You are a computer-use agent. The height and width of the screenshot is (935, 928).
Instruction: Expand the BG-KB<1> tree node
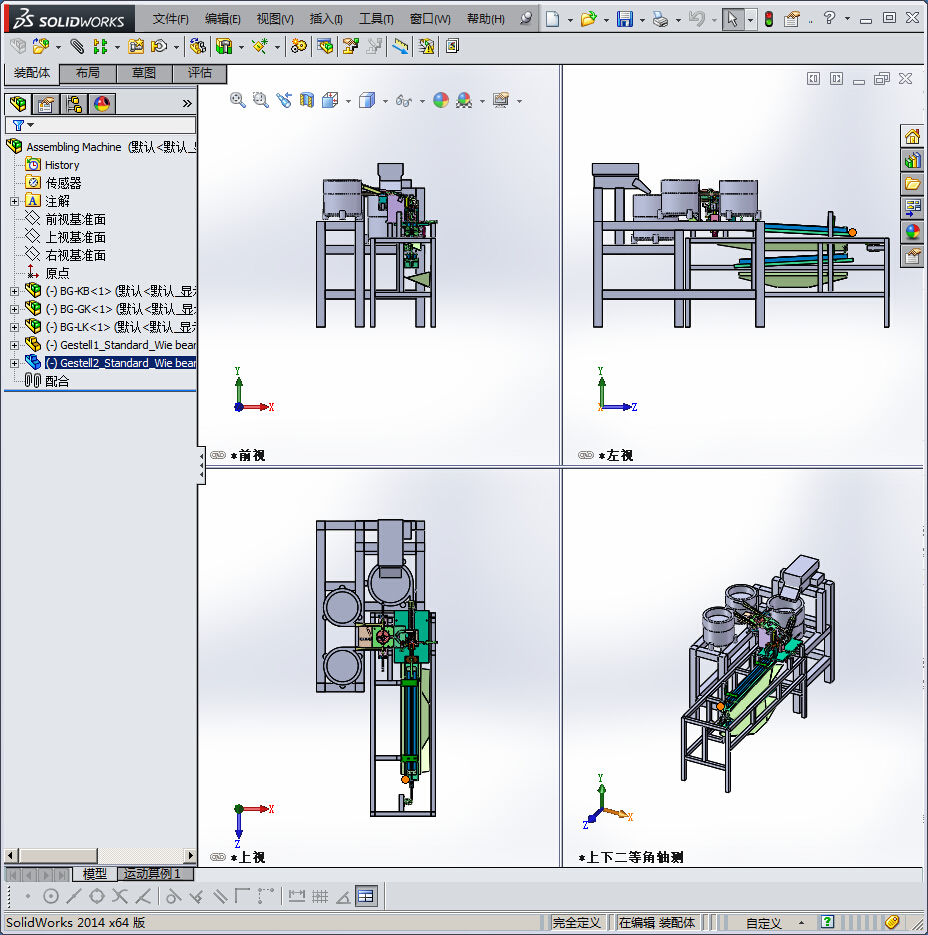(14, 291)
